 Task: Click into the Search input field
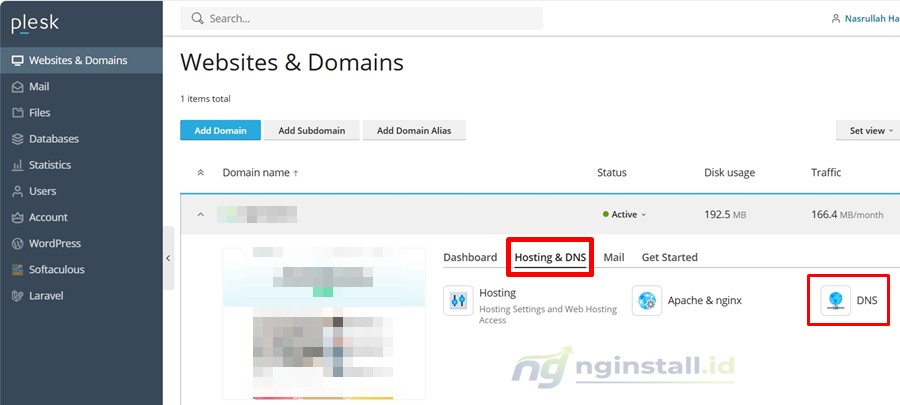362,18
